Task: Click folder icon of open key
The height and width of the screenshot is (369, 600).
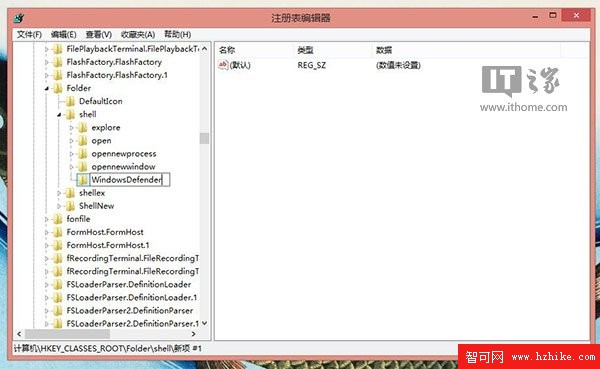Action: (83, 140)
